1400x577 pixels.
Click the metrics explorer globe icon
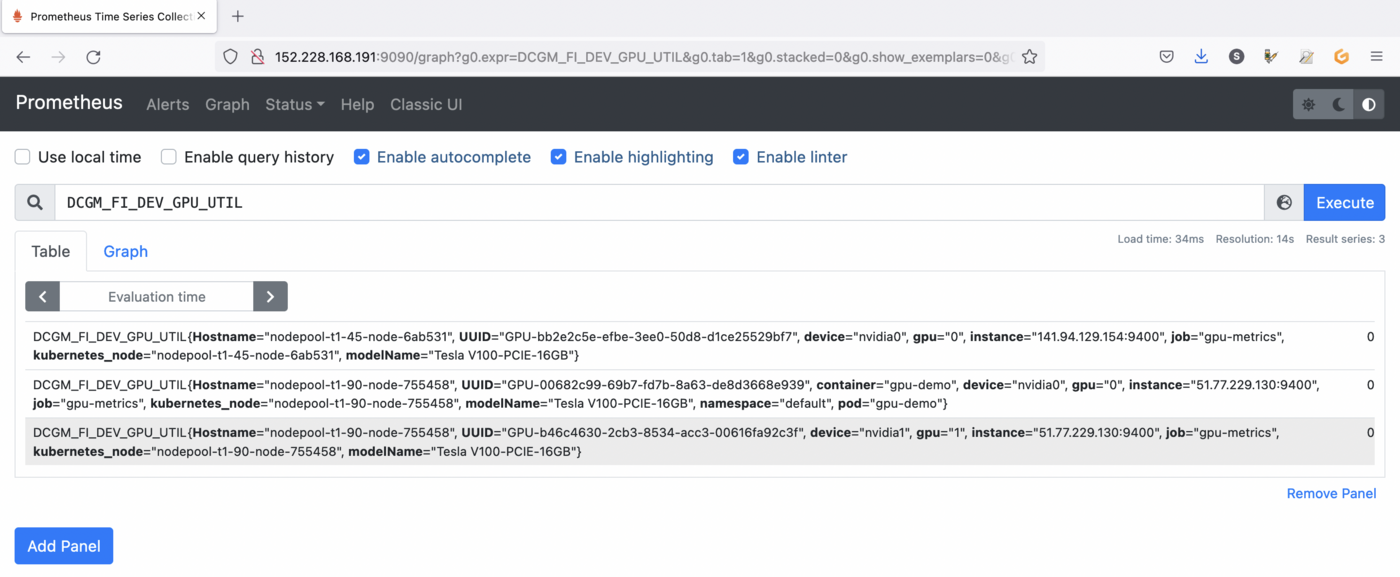pos(1284,203)
